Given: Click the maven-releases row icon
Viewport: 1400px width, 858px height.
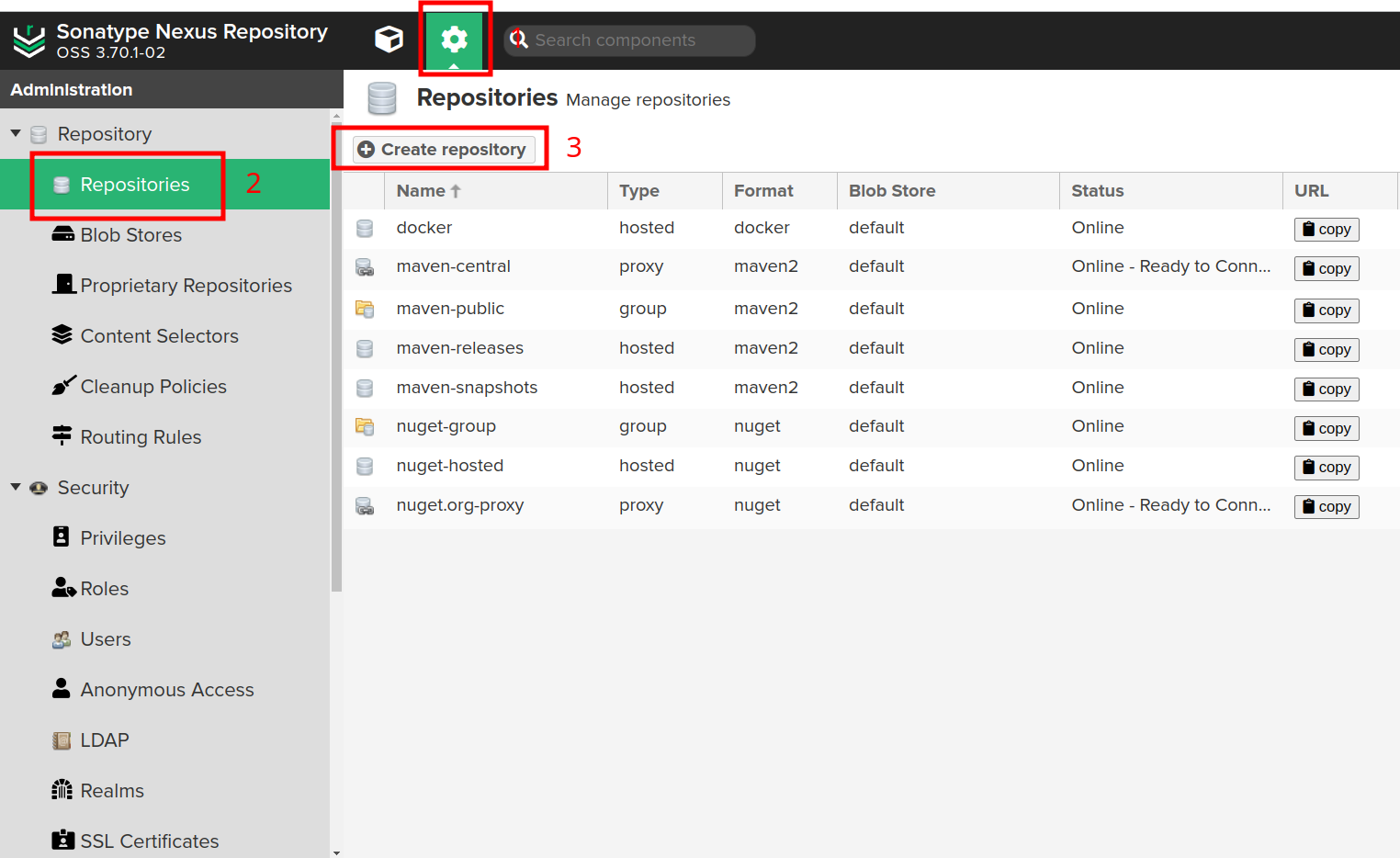Looking at the screenshot, I should [x=365, y=348].
